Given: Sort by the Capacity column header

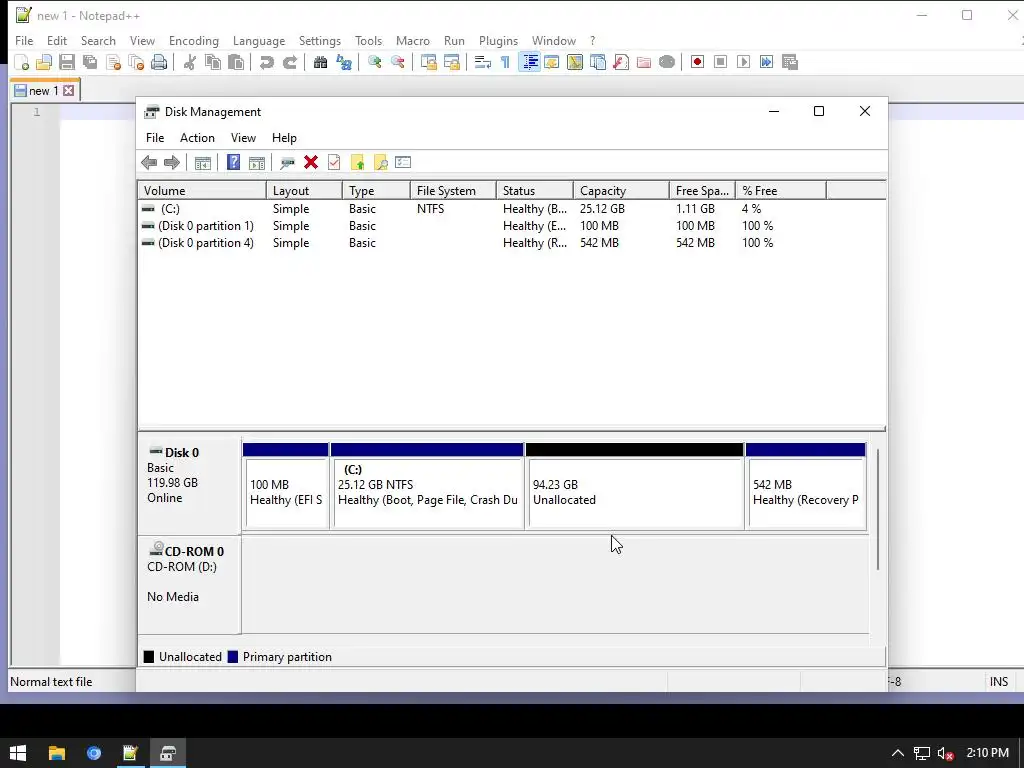Looking at the screenshot, I should tap(621, 191).
